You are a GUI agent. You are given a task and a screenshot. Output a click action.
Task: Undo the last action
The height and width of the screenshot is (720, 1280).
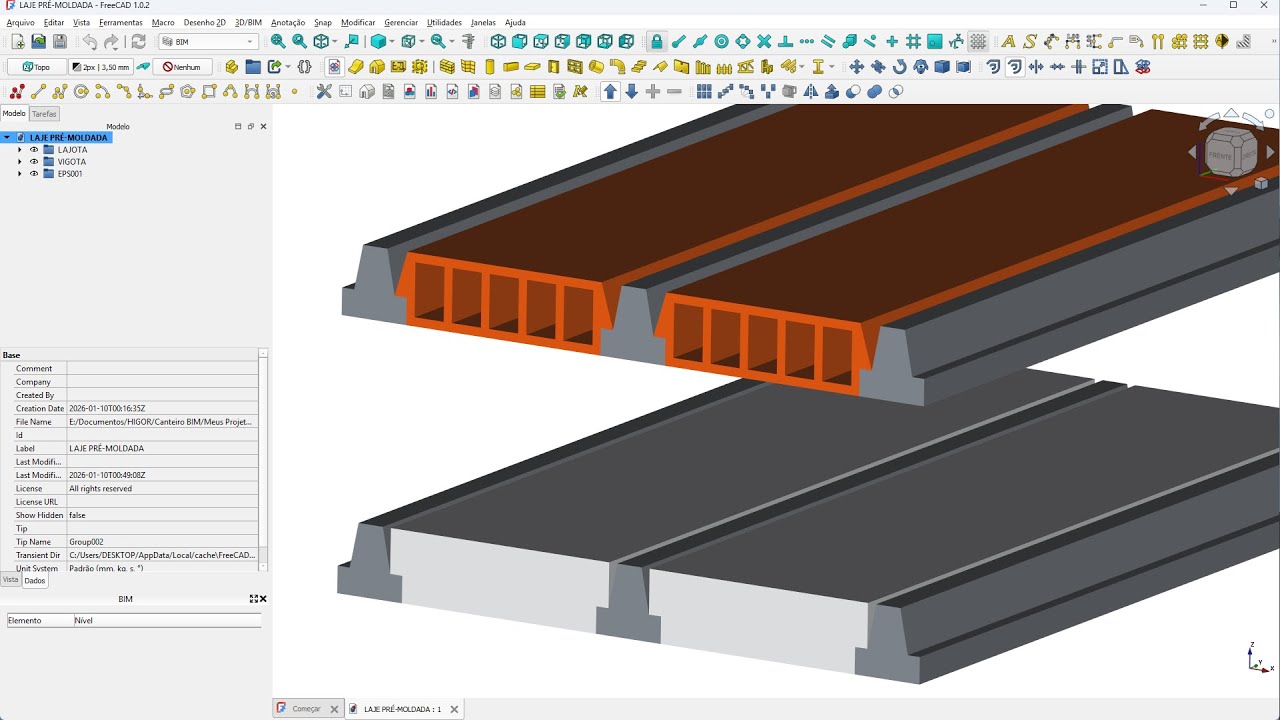click(x=90, y=42)
